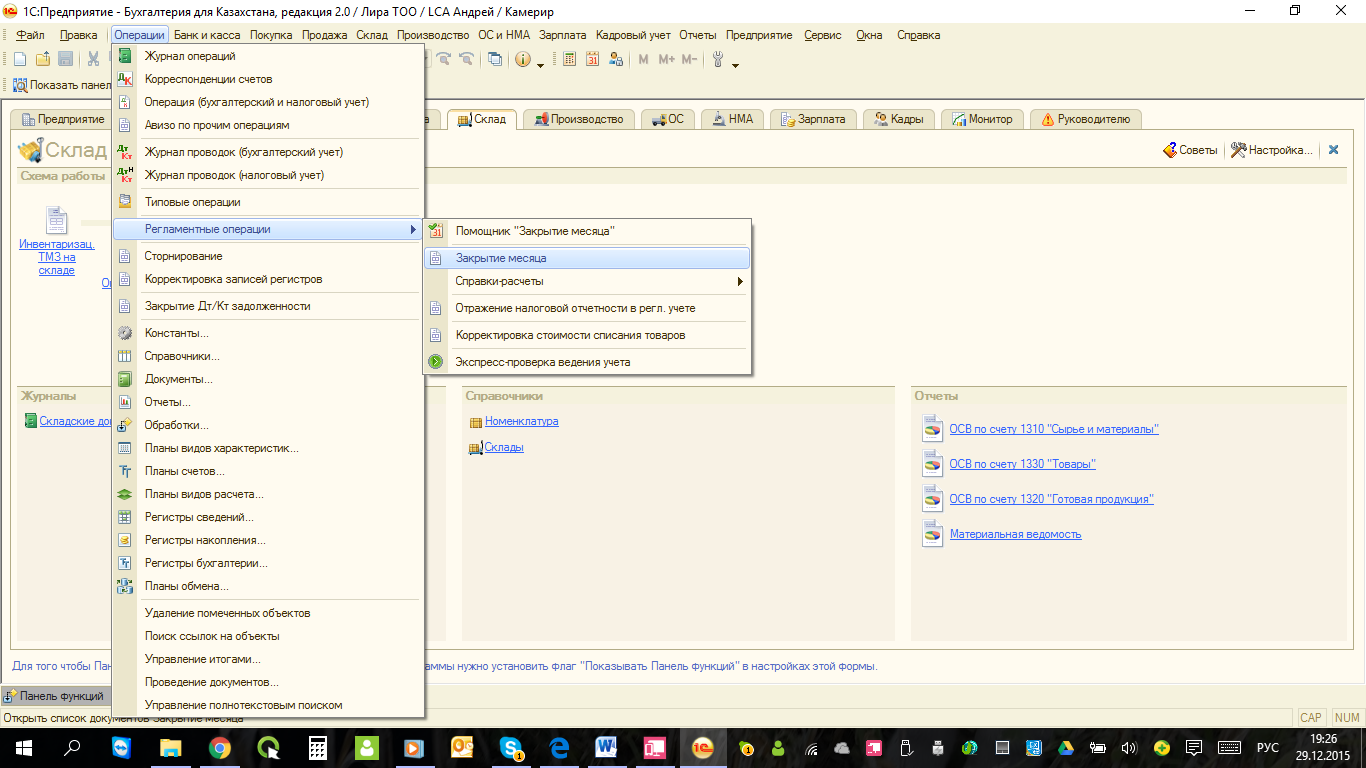Viewport: 1366px width, 768px height.
Task: Click the info help toolbar icon
Action: (x=523, y=59)
